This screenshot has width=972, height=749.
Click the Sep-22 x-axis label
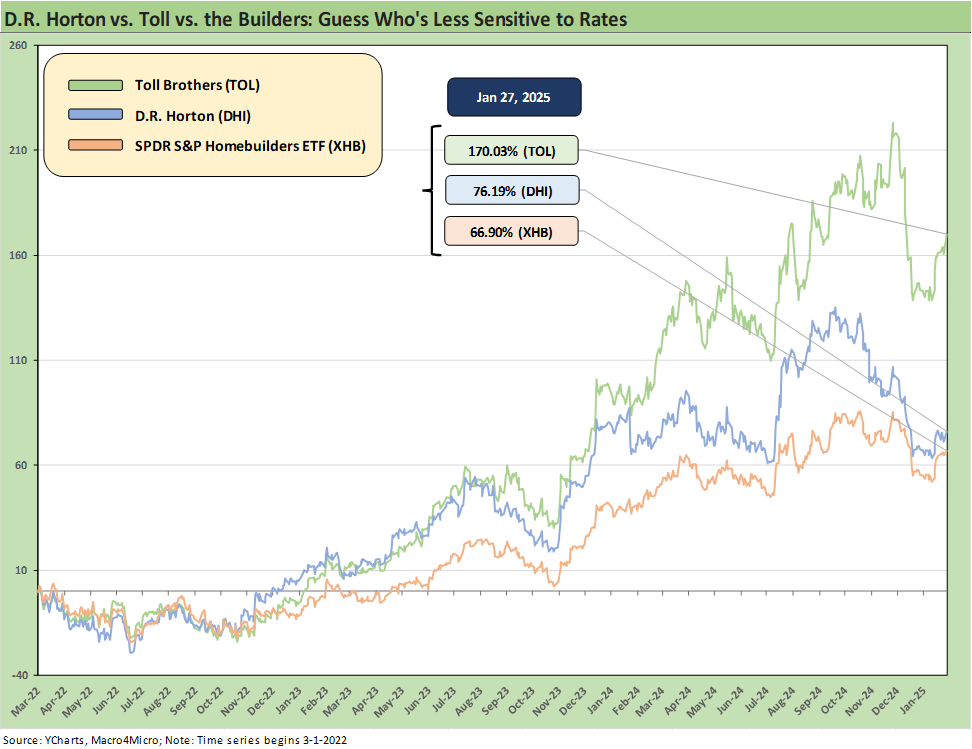[183, 701]
